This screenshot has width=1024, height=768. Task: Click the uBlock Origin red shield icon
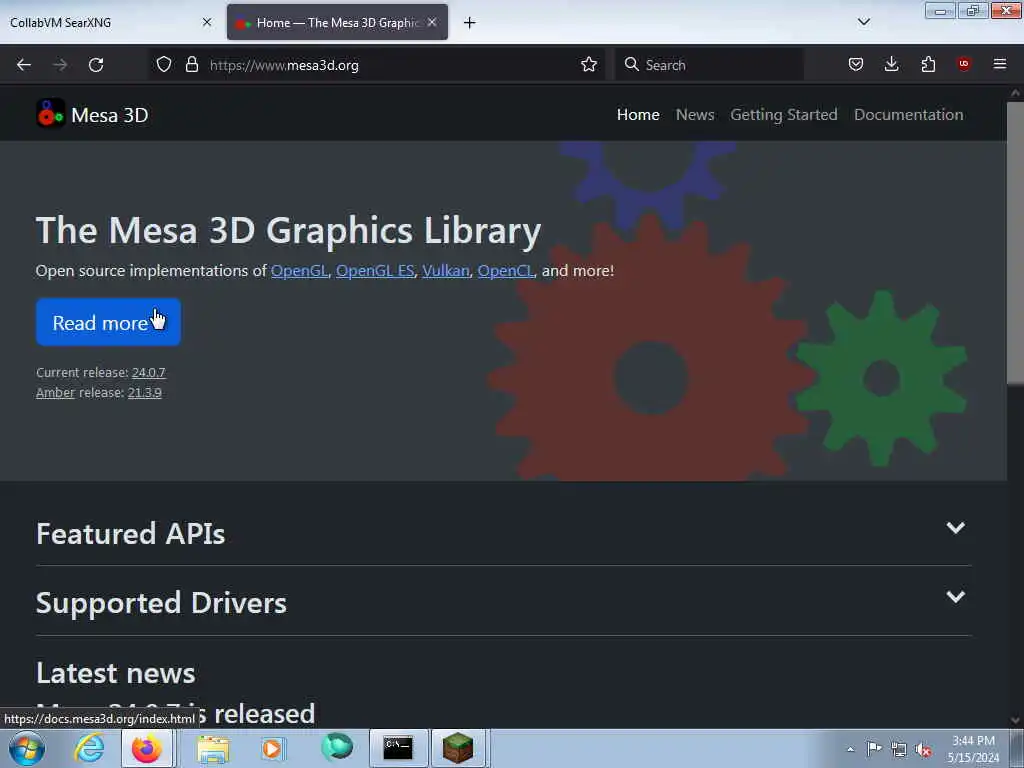(963, 64)
